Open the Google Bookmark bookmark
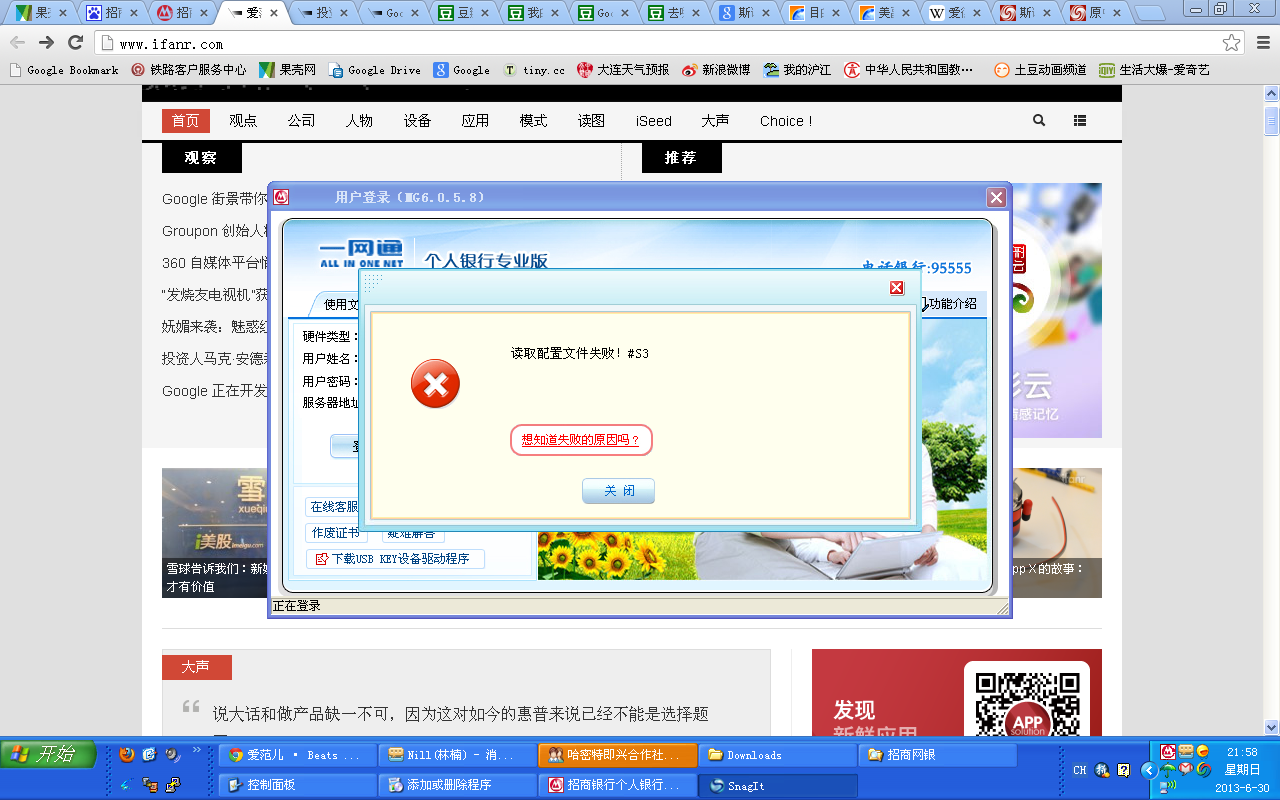The width and height of the screenshot is (1280, 800). click(x=64, y=70)
